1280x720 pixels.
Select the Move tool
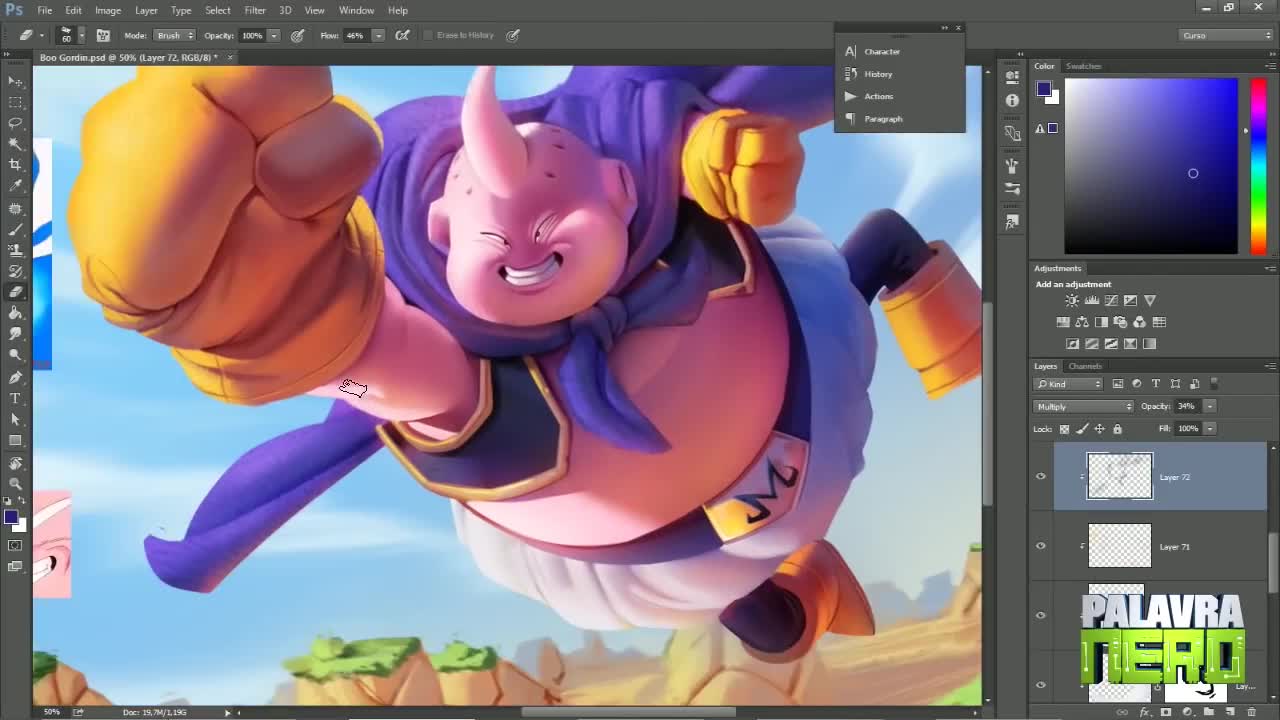tap(15, 81)
